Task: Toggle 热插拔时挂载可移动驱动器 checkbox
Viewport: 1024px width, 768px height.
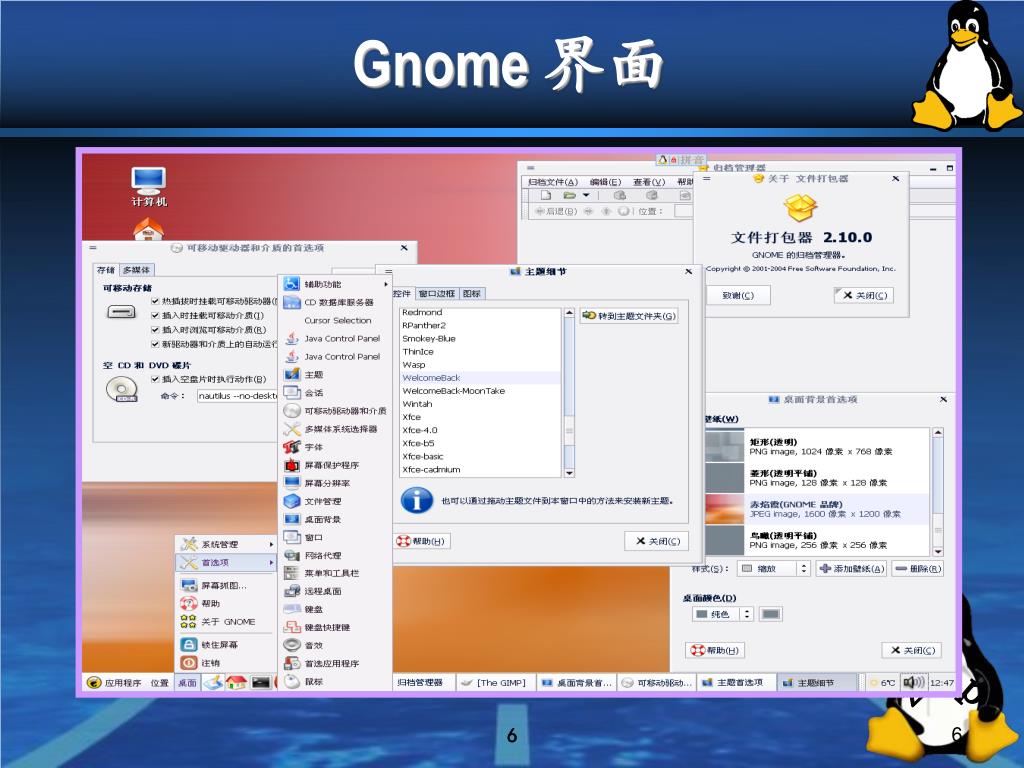Action: [155, 301]
